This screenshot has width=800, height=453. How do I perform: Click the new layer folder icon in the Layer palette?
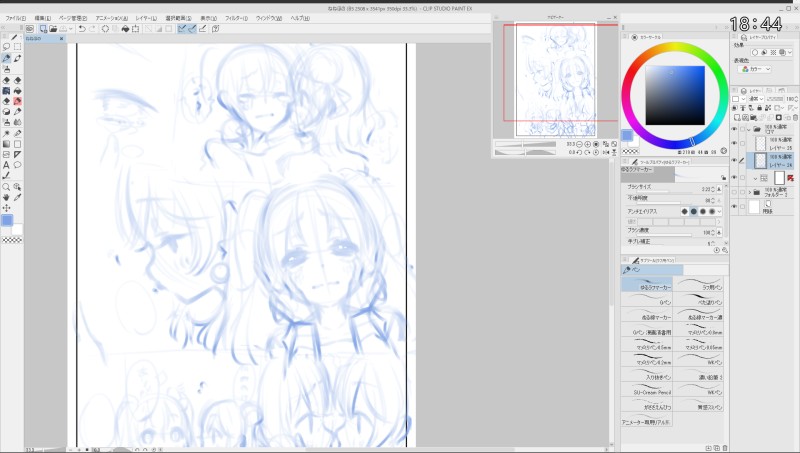pyautogui.click(x=754, y=117)
